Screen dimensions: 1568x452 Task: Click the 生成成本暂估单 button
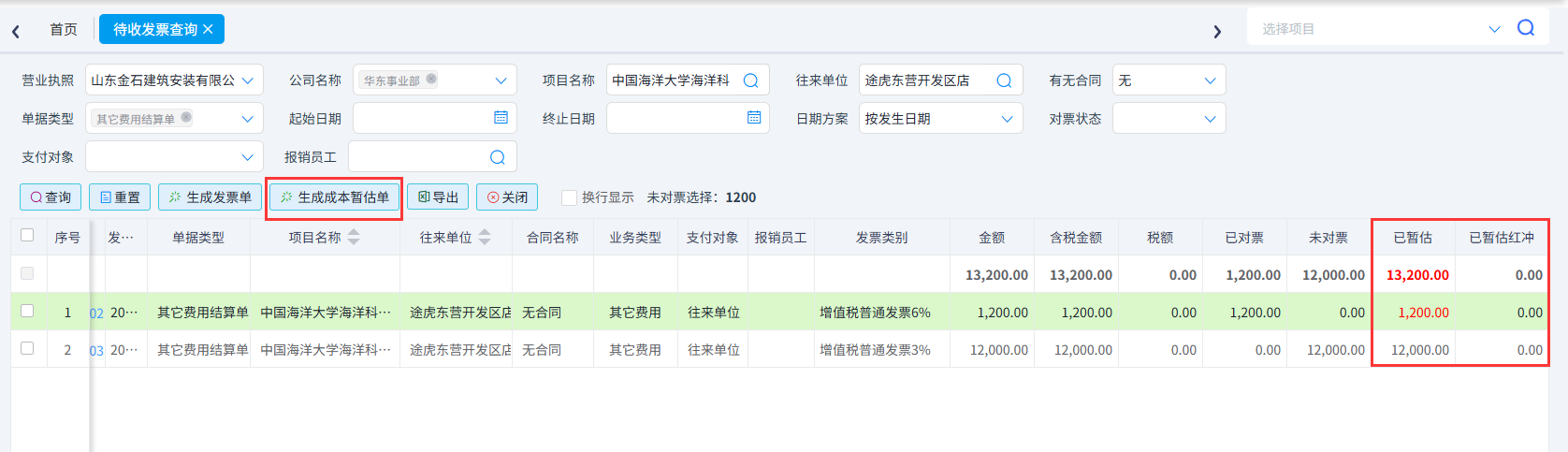click(x=335, y=197)
